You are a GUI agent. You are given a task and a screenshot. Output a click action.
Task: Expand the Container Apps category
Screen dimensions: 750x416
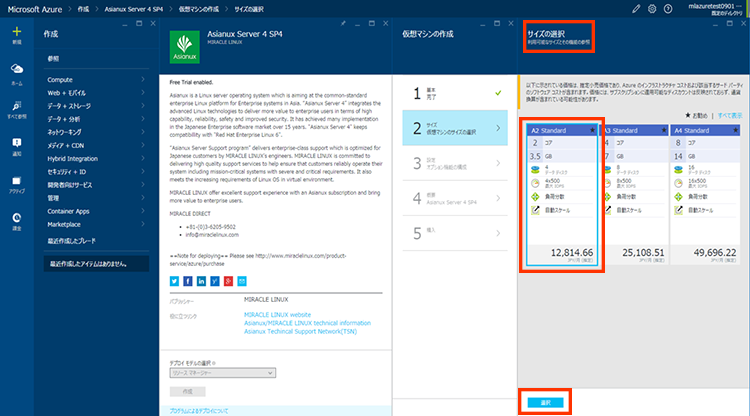coord(96,211)
